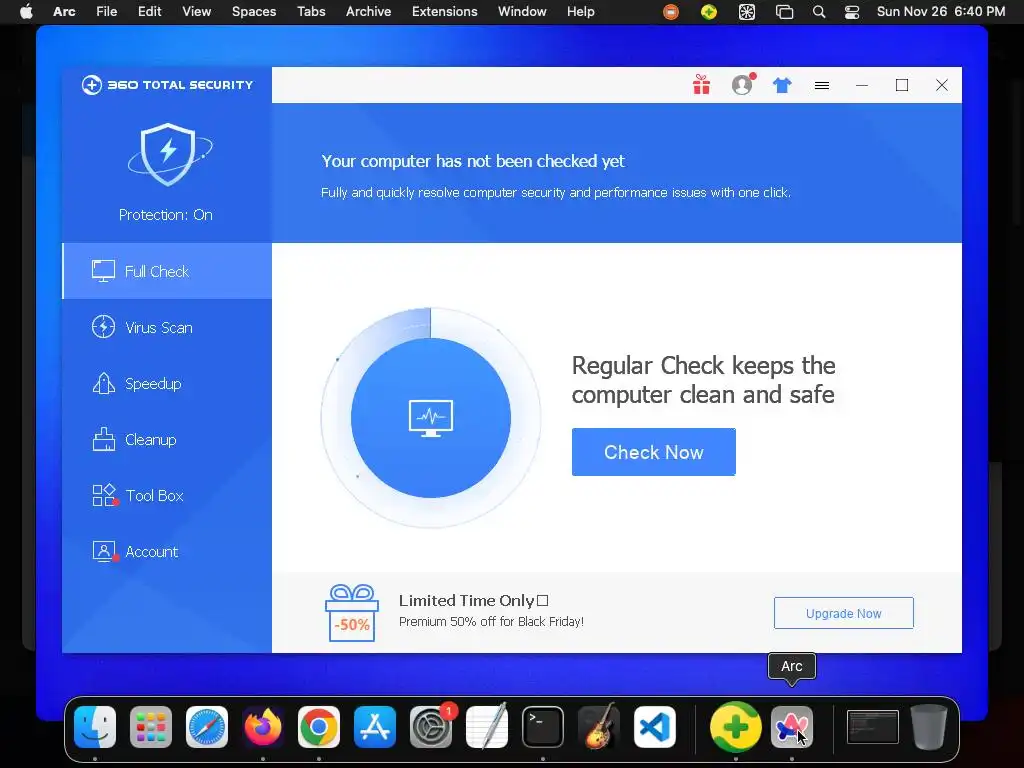The width and height of the screenshot is (1024, 768).
Task: Click Protection: On status text
Action: click(166, 215)
